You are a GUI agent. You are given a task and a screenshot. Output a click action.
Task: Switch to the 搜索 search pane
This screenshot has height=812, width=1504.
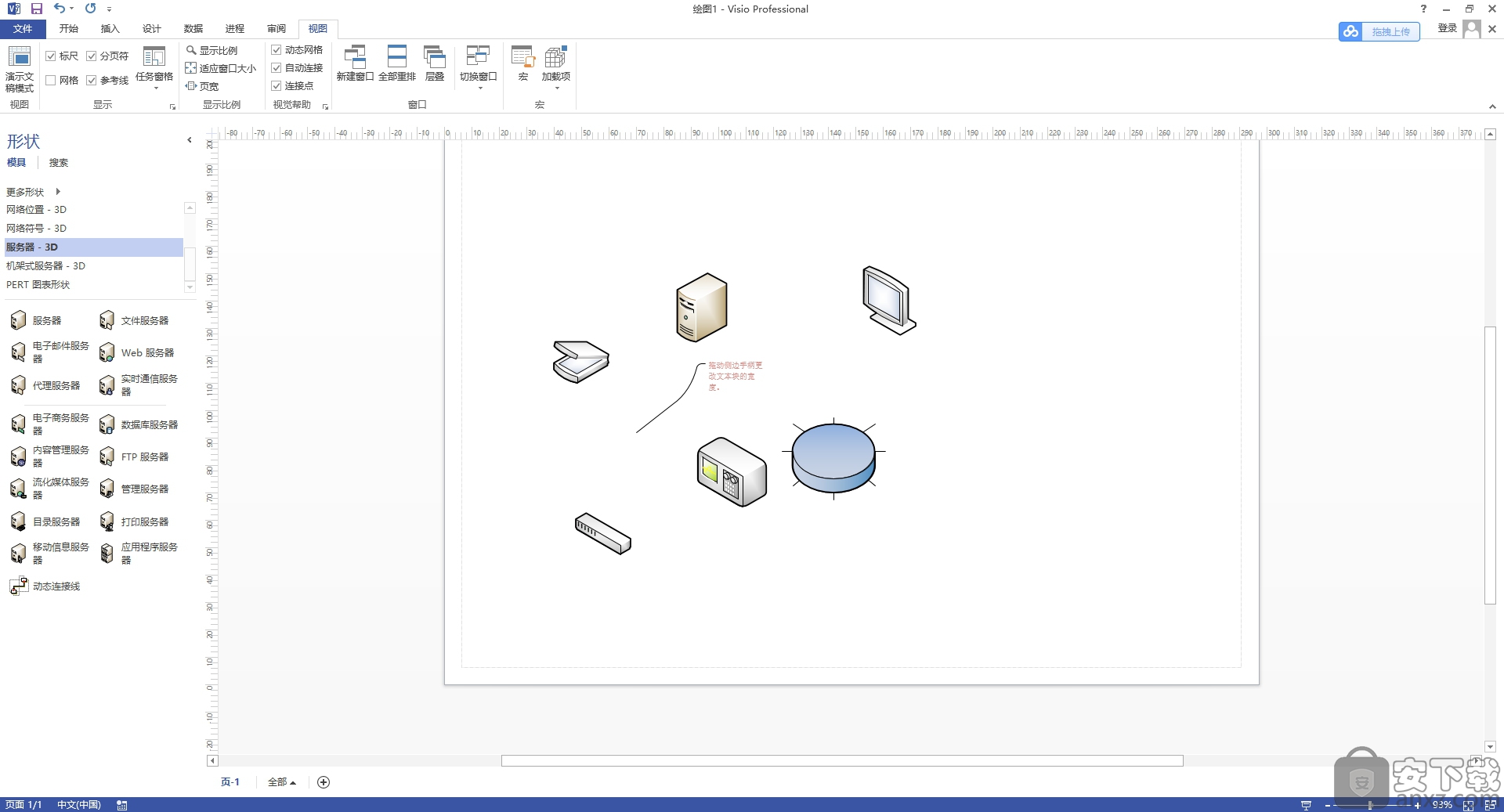[58, 162]
